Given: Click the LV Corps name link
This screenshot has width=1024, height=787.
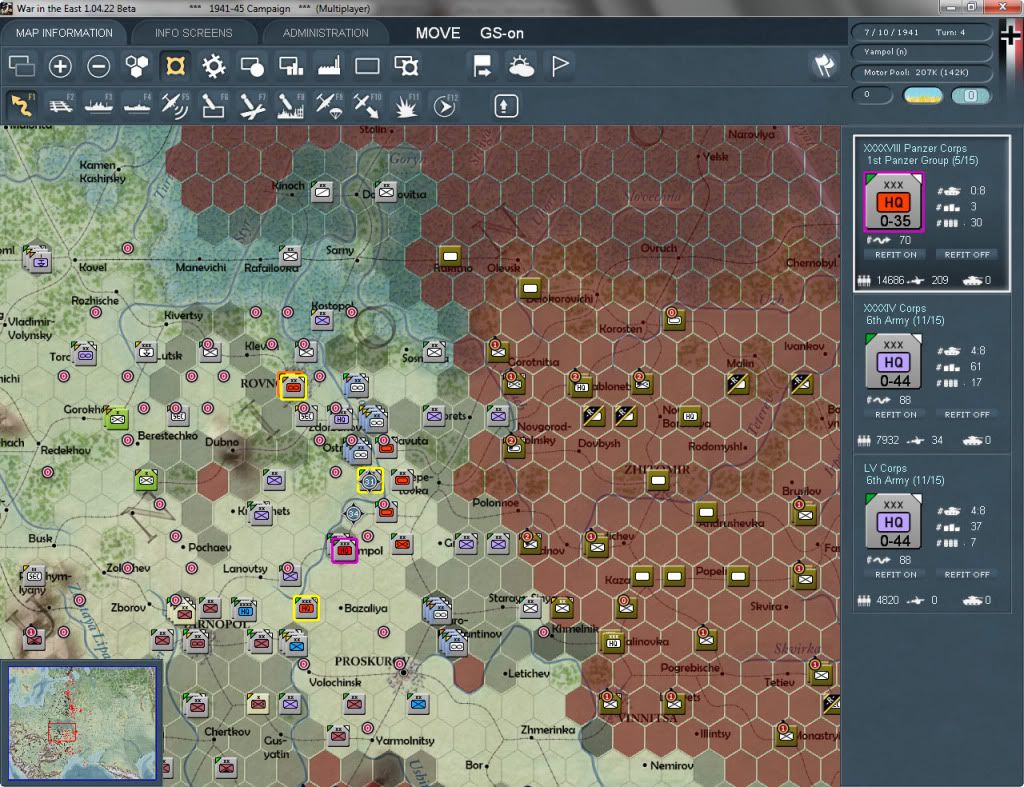Looking at the screenshot, I should (885, 468).
